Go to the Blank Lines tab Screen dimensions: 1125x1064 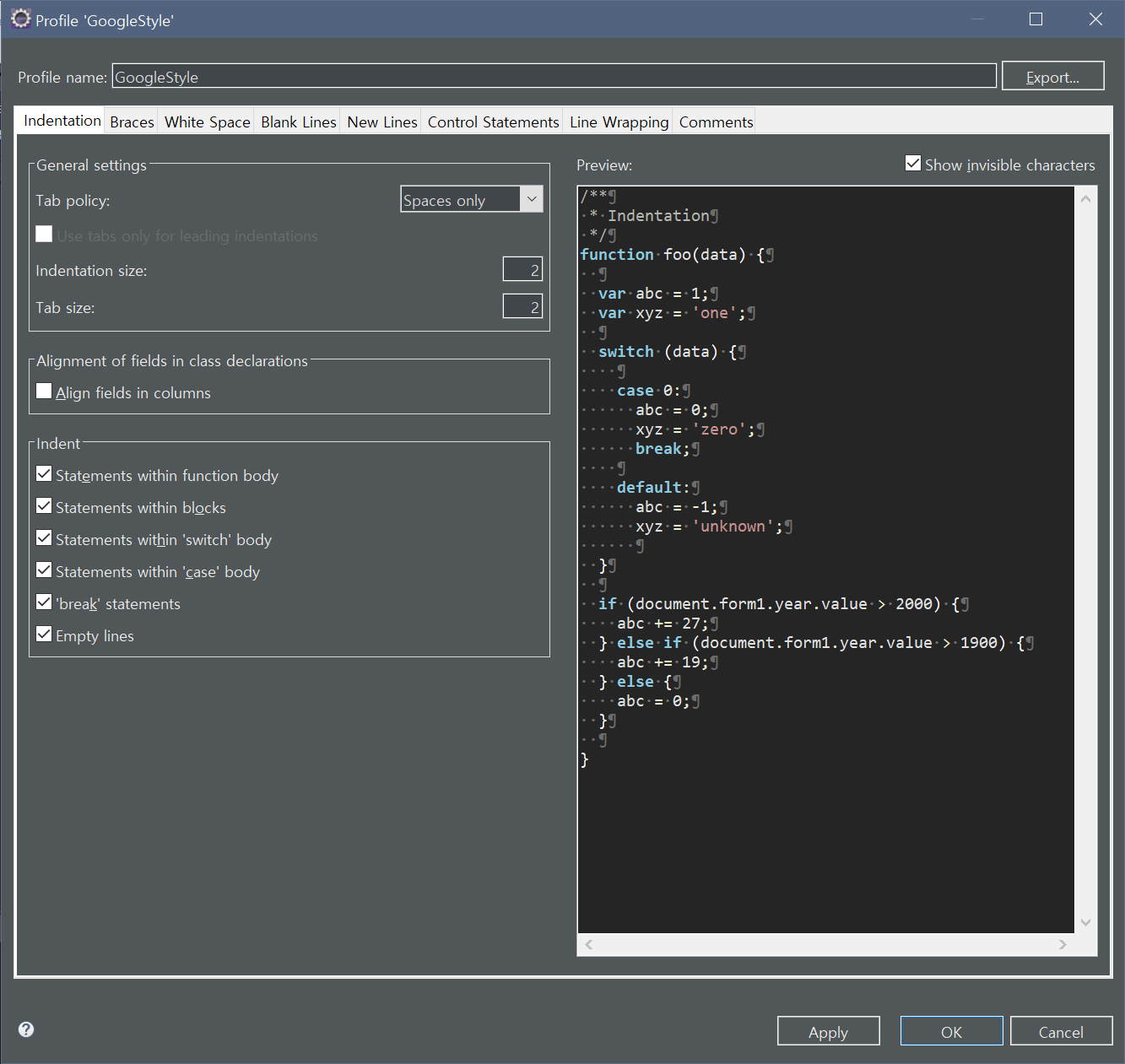point(299,122)
